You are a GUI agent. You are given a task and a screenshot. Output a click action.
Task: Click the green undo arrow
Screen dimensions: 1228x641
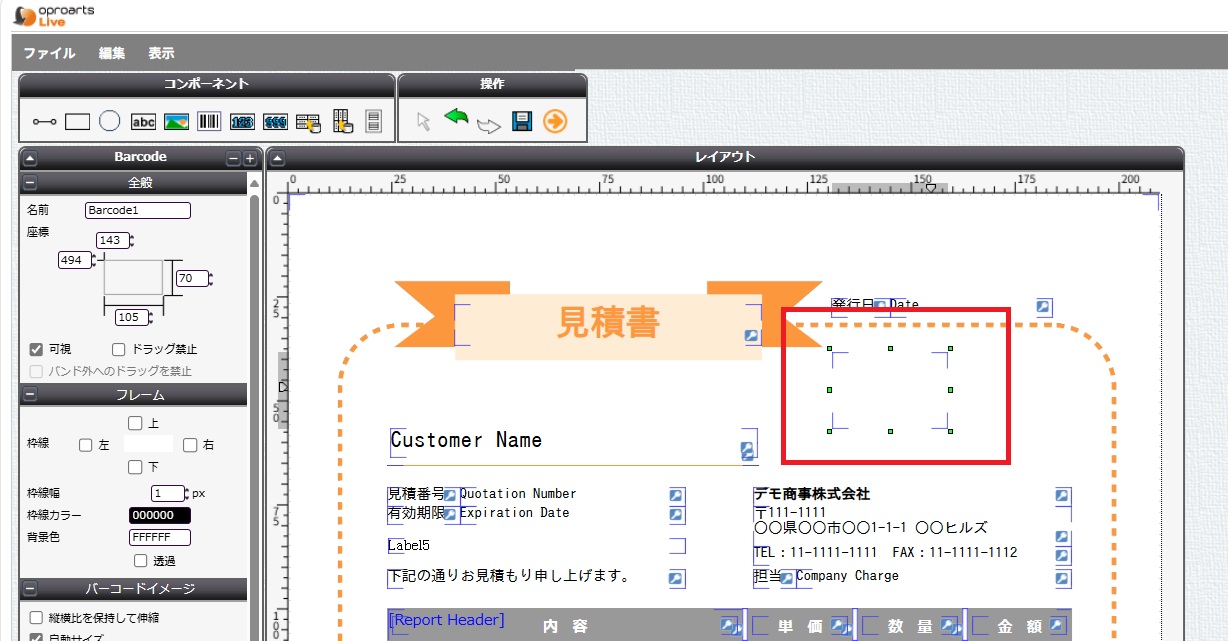coord(456,119)
